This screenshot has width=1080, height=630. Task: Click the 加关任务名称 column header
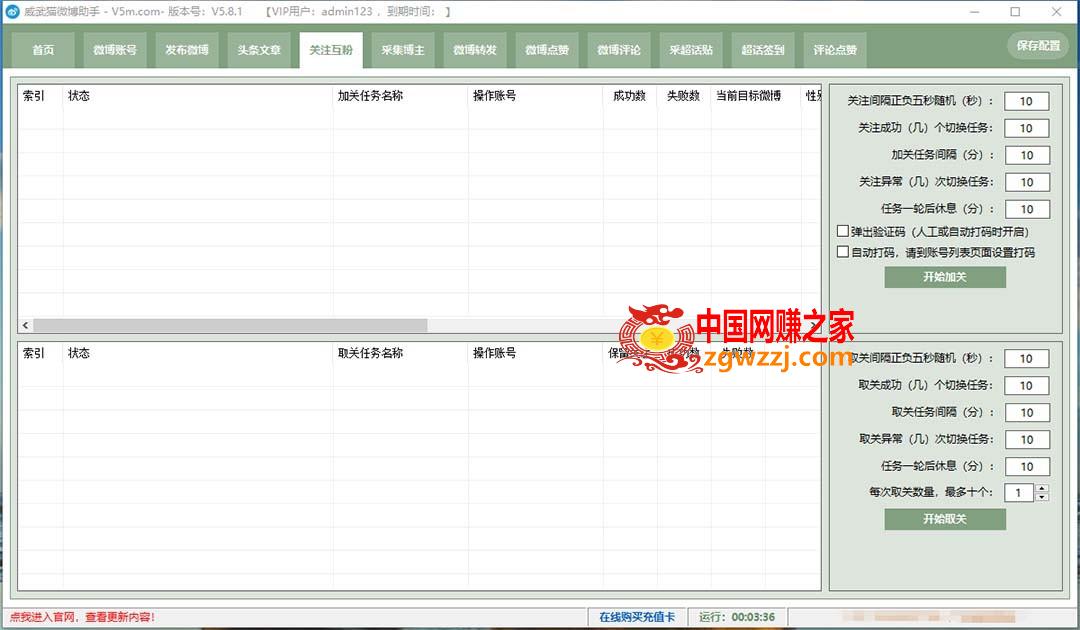coord(370,96)
